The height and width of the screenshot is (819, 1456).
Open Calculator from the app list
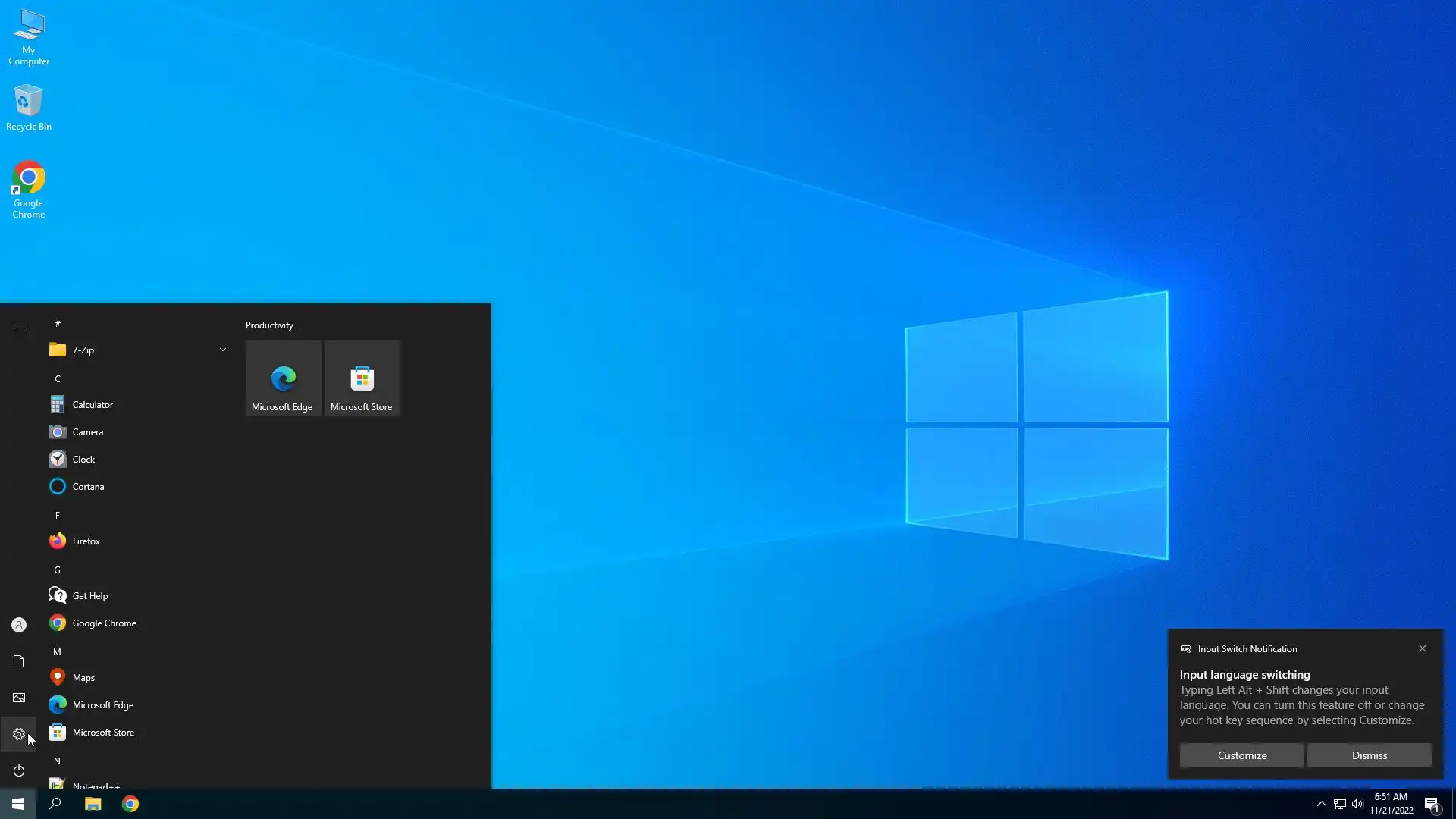click(93, 405)
